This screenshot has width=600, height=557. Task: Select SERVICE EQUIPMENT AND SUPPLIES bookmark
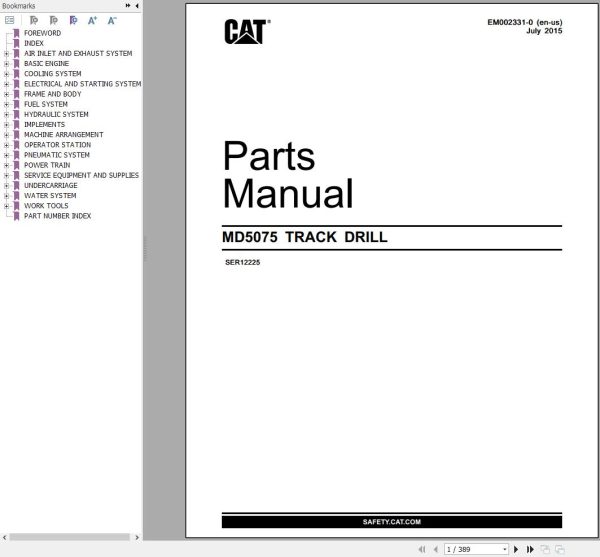coord(81,175)
